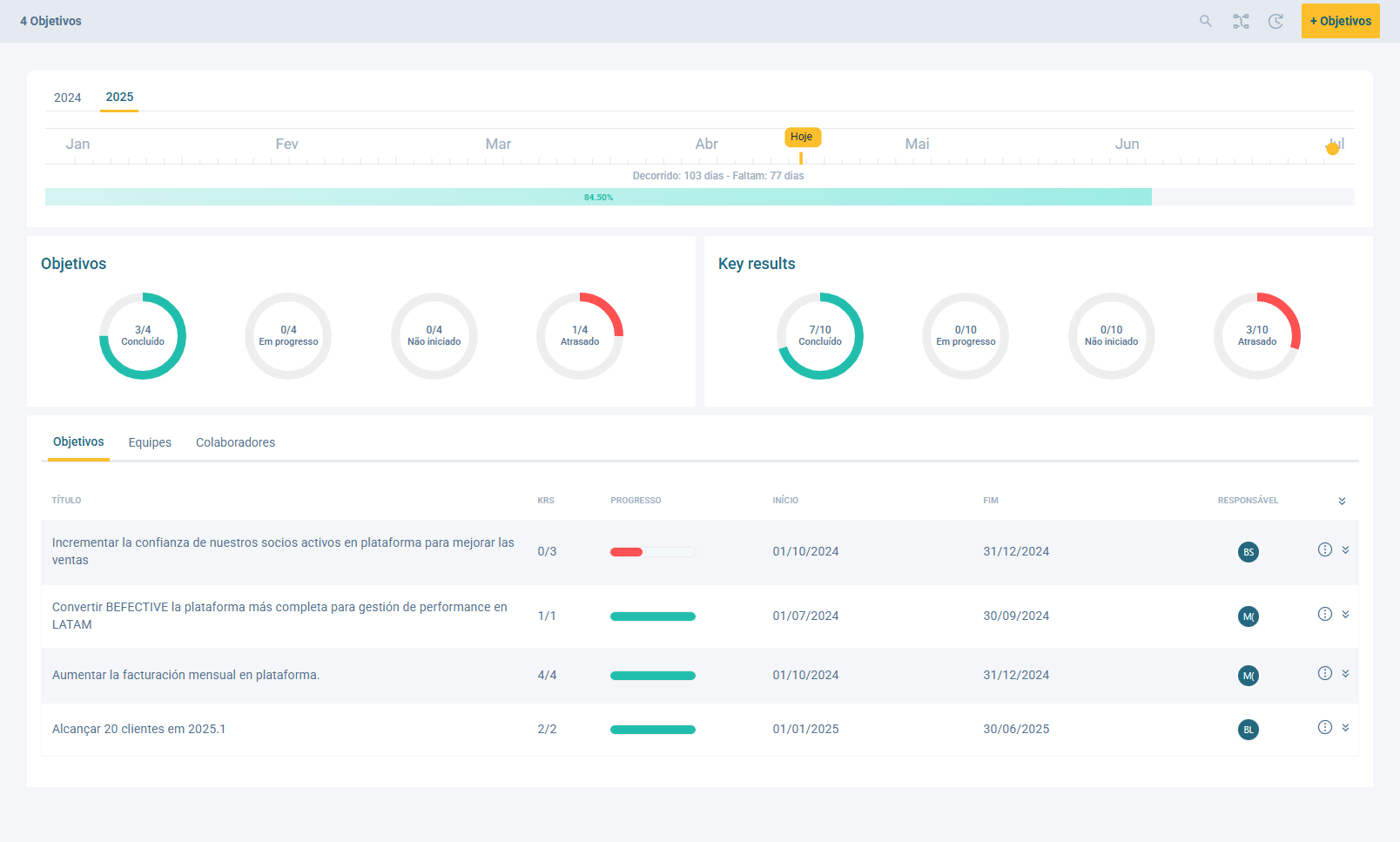Click the Hoje timeline marker

tap(802, 137)
